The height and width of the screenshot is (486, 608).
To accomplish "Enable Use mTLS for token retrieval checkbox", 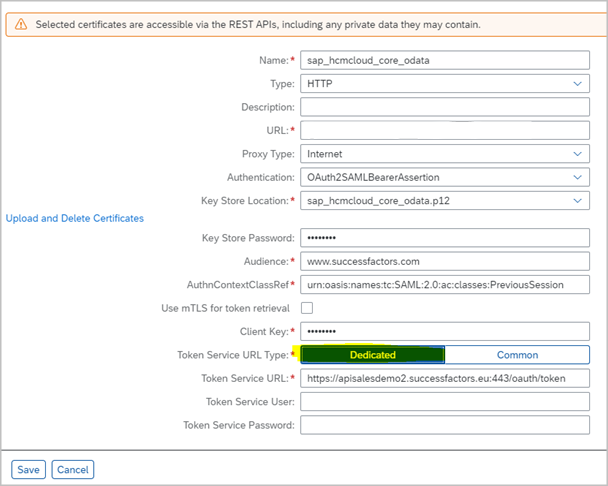I will [x=307, y=308].
